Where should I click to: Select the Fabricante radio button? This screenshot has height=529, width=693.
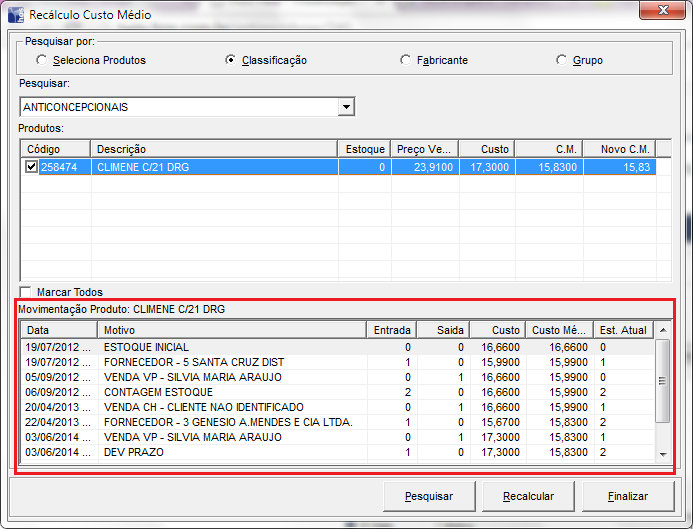[405, 61]
